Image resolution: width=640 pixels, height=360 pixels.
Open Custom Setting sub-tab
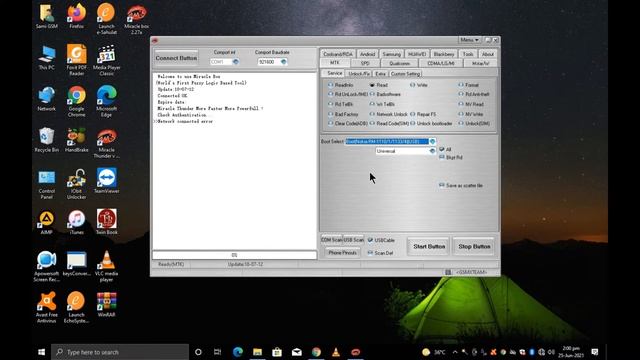(405, 74)
